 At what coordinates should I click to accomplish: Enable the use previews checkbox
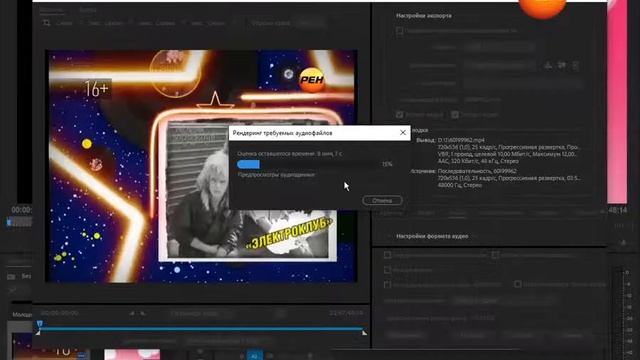(x=495, y=255)
